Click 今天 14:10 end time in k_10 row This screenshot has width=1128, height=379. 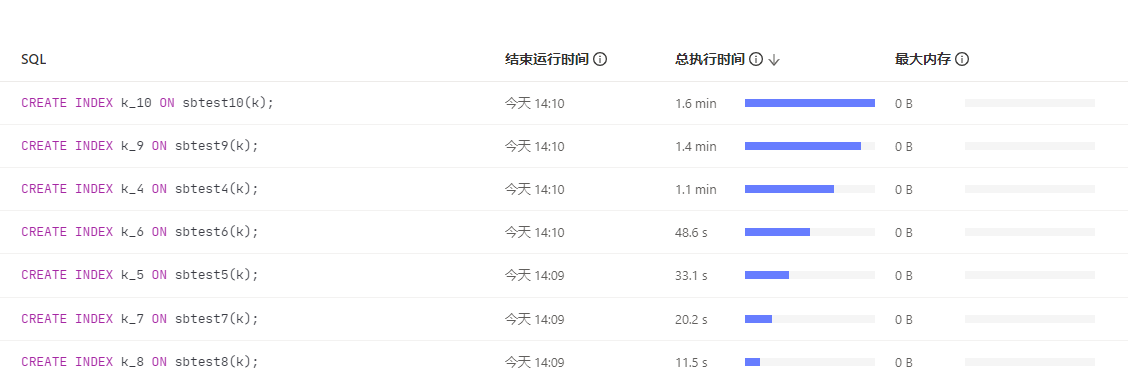click(x=535, y=104)
